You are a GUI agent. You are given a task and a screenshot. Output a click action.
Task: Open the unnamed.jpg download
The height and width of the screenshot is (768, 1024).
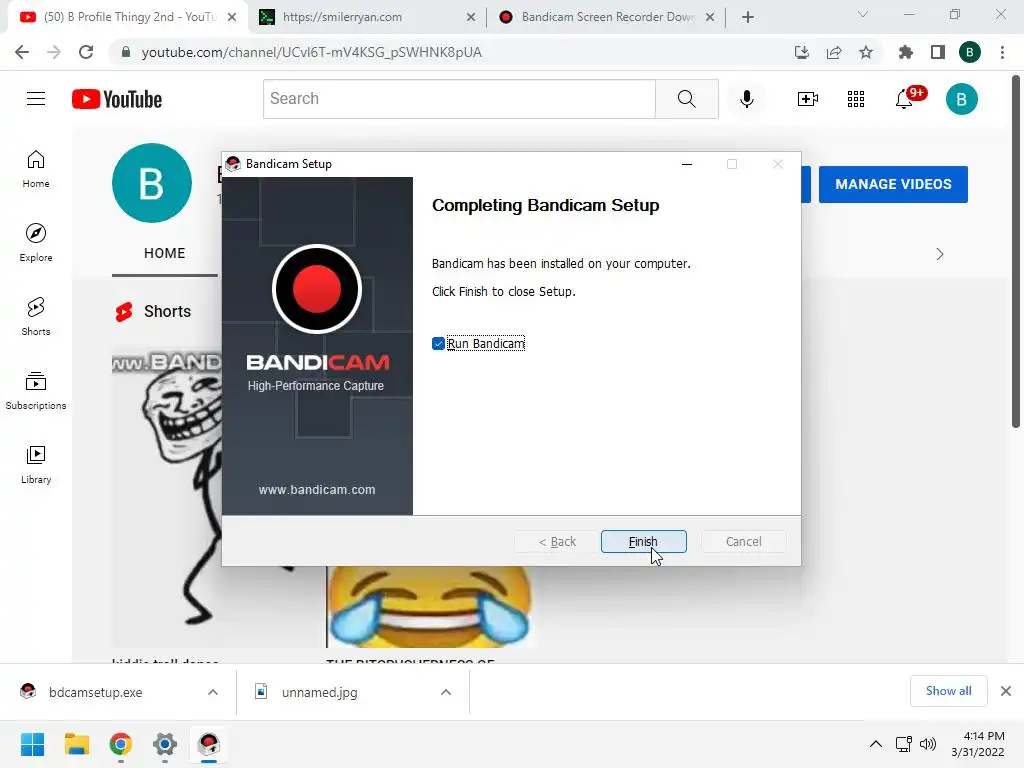pos(319,692)
